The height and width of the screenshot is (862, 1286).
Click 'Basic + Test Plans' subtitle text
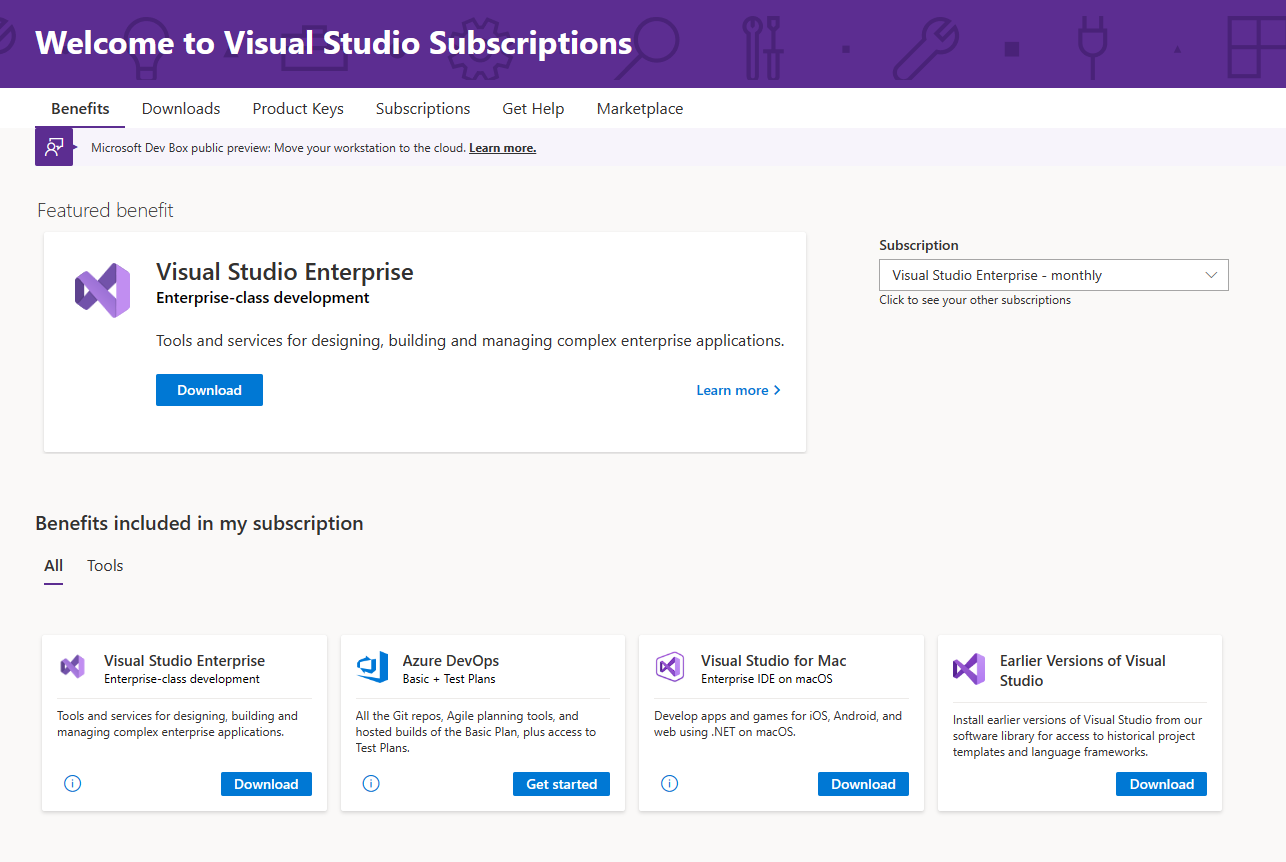tap(449, 679)
